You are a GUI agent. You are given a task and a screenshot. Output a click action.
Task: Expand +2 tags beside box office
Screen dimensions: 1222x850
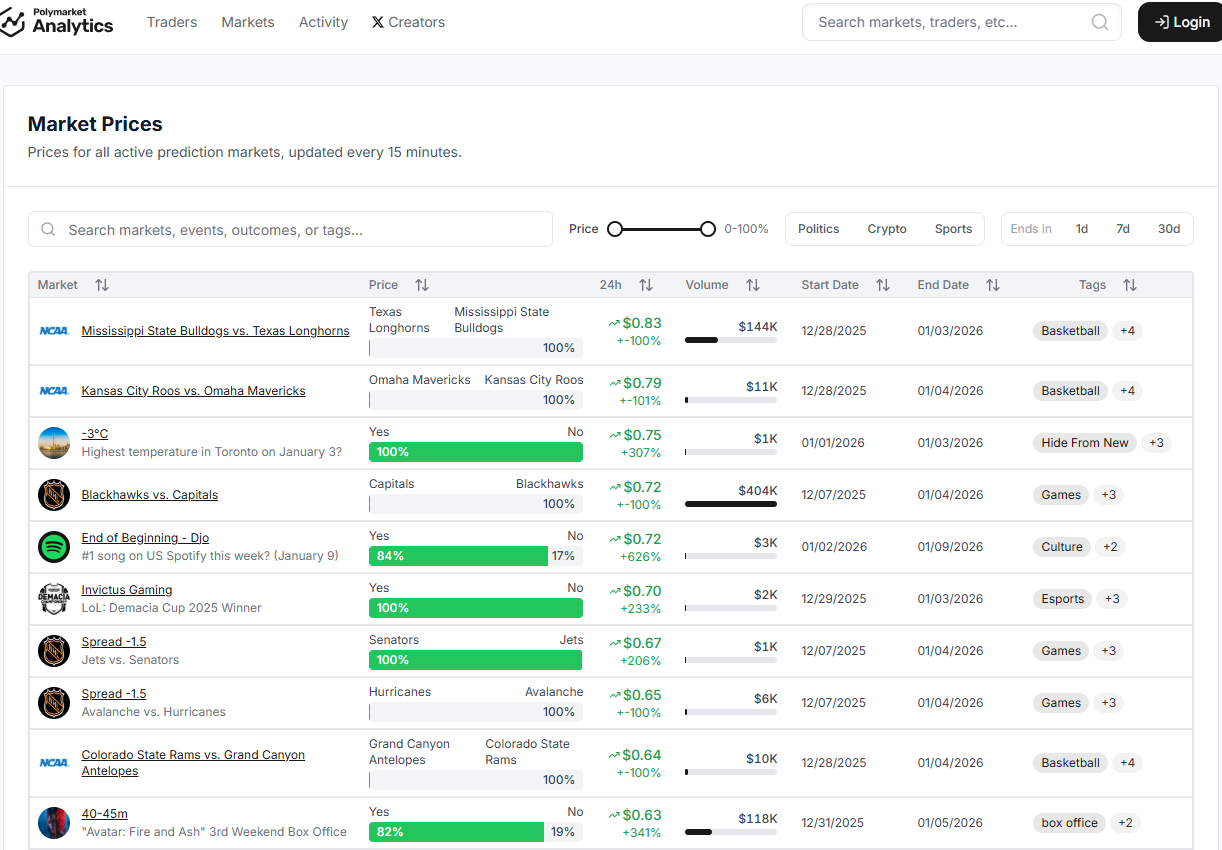(1125, 823)
